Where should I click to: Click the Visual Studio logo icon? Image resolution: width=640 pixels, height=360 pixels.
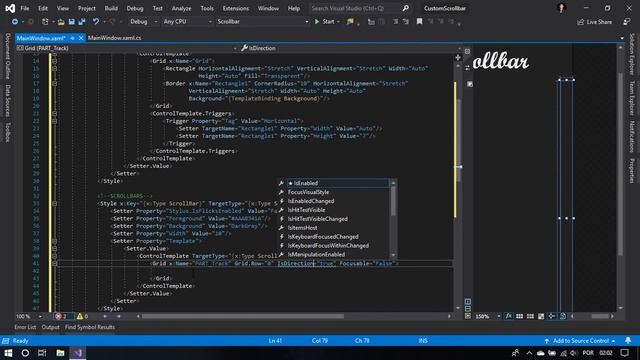(x=10, y=8)
